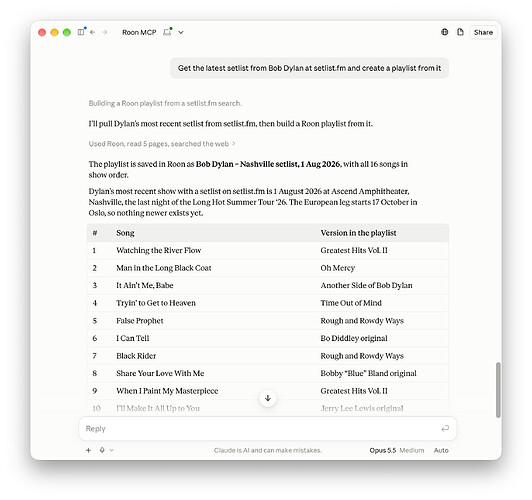Click the I Can Tell cell

[133, 338]
